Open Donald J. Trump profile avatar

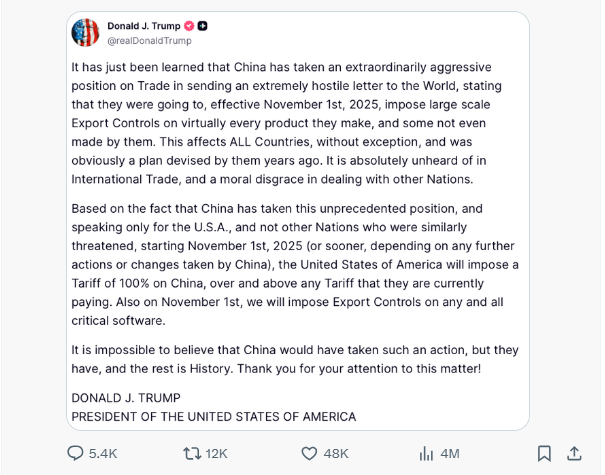click(x=85, y=32)
